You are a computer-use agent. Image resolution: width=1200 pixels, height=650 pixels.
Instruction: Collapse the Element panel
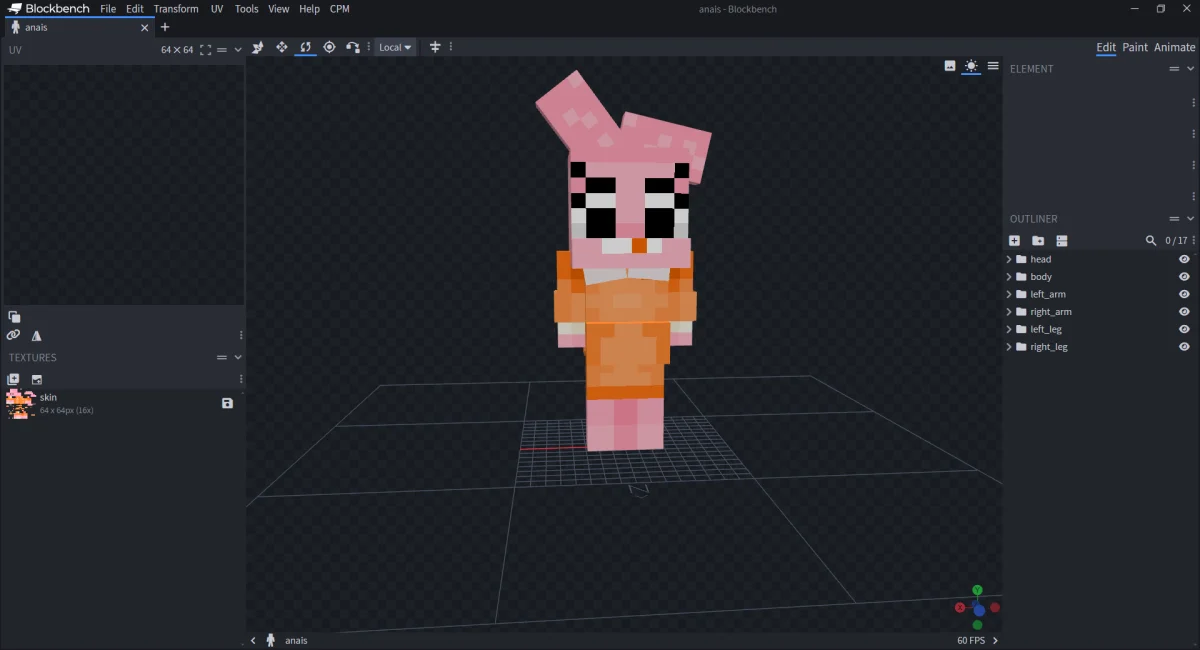coord(1190,69)
